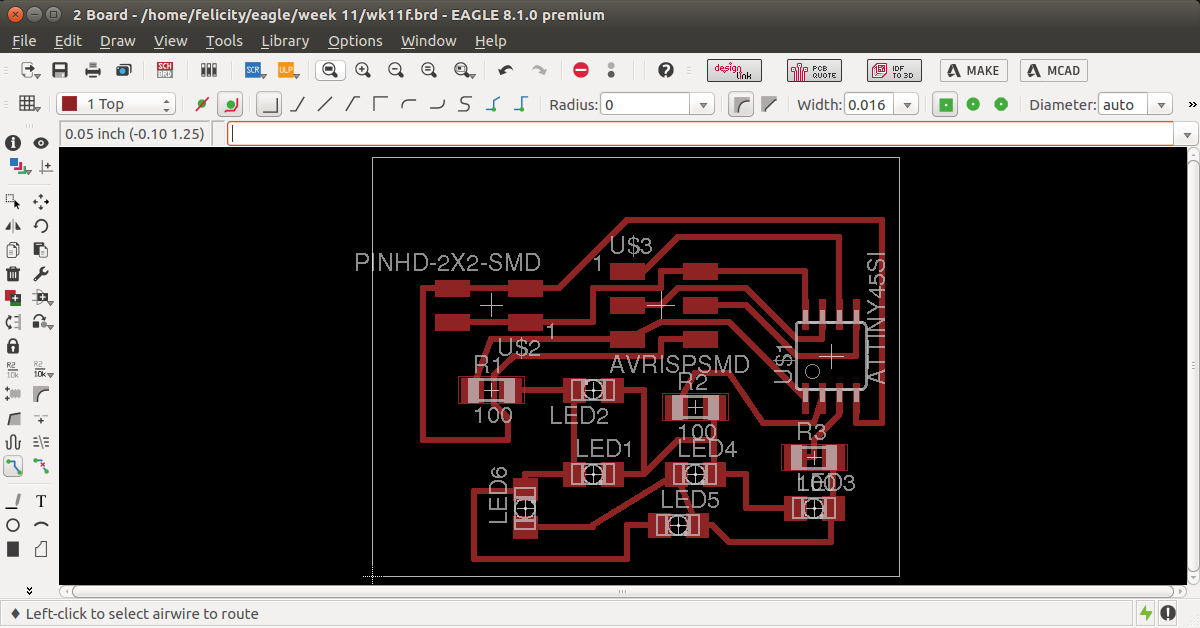Select the Circle drawing tool

pyautogui.click(x=13, y=525)
